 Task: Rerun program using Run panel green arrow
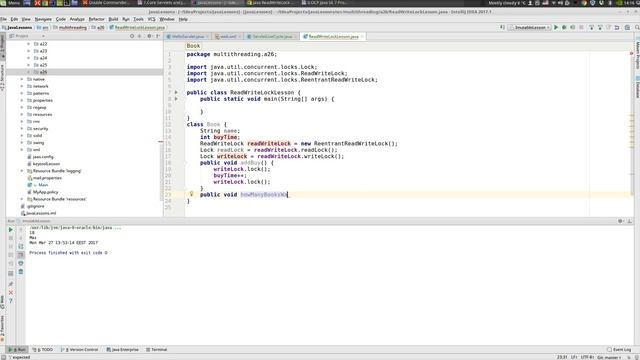pos(11,230)
